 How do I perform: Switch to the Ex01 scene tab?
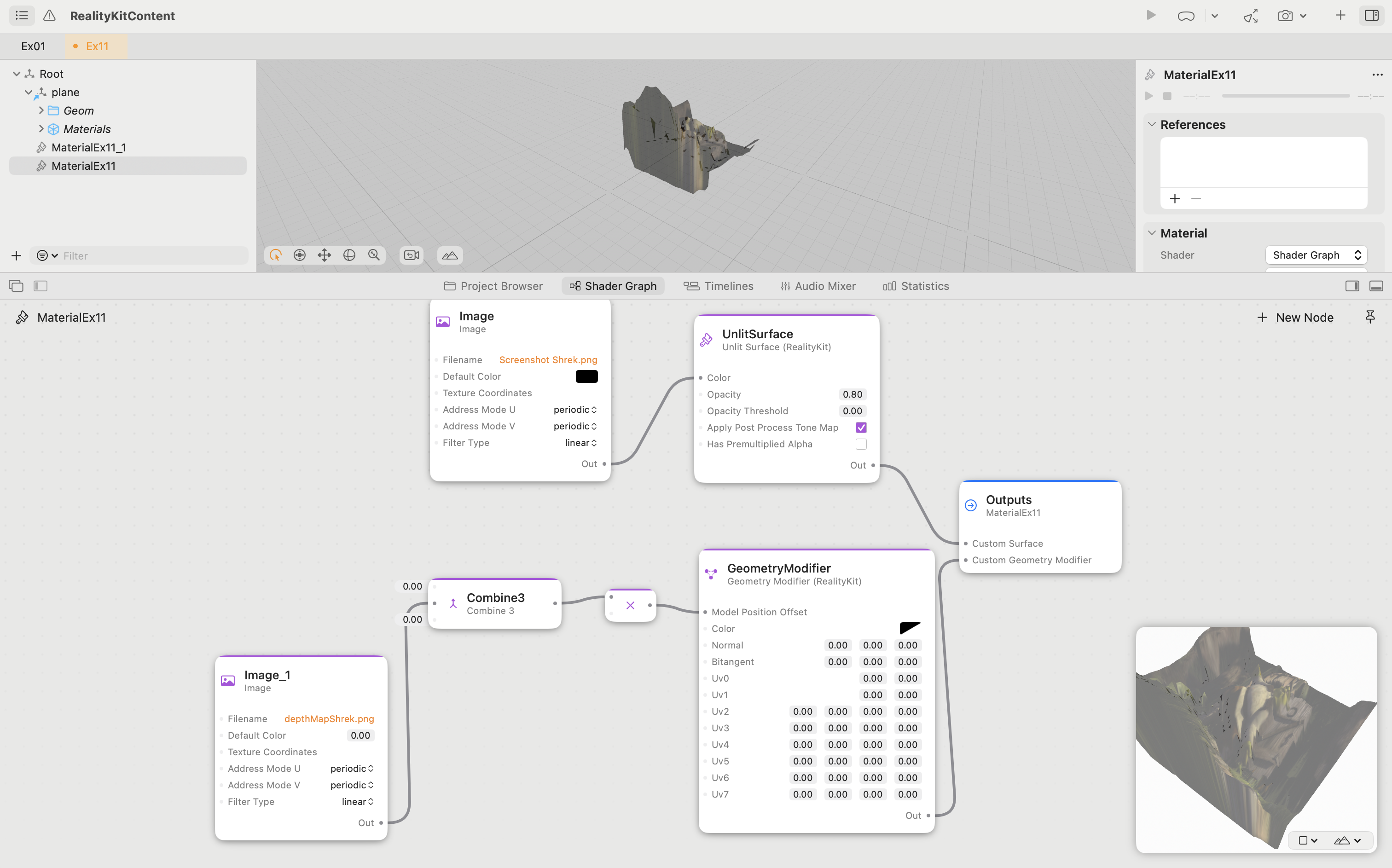(33, 46)
